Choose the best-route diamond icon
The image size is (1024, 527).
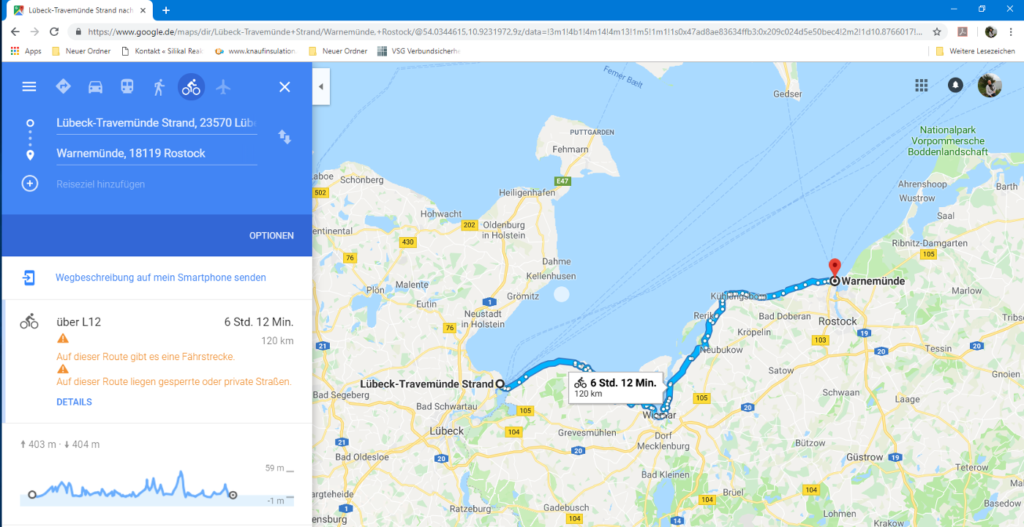(x=63, y=87)
